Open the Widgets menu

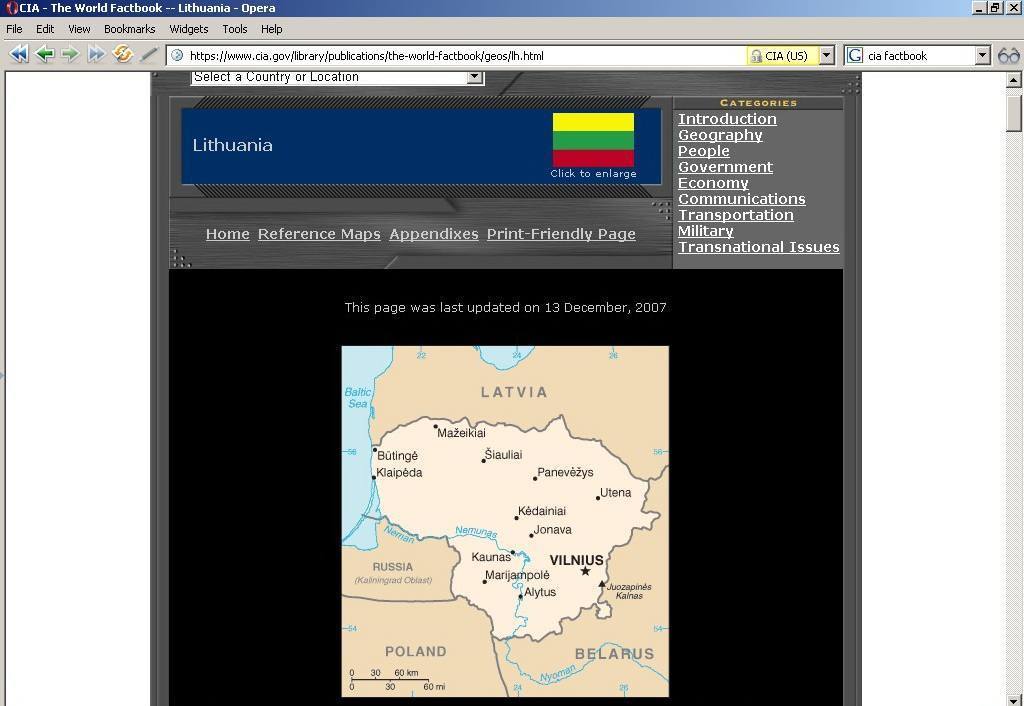click(189, 29)
